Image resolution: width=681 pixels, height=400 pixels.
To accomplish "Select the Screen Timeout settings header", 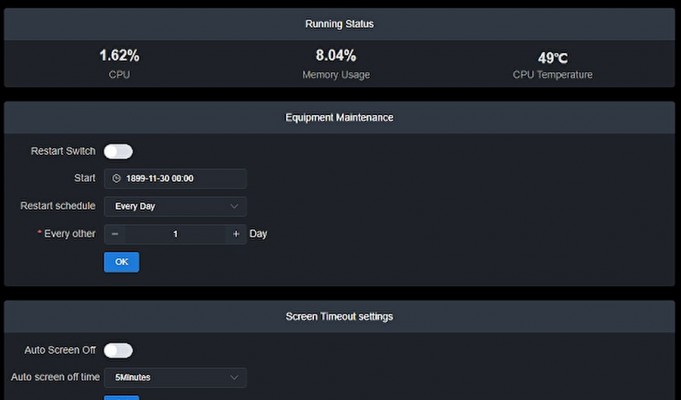I will pos(339,317).
